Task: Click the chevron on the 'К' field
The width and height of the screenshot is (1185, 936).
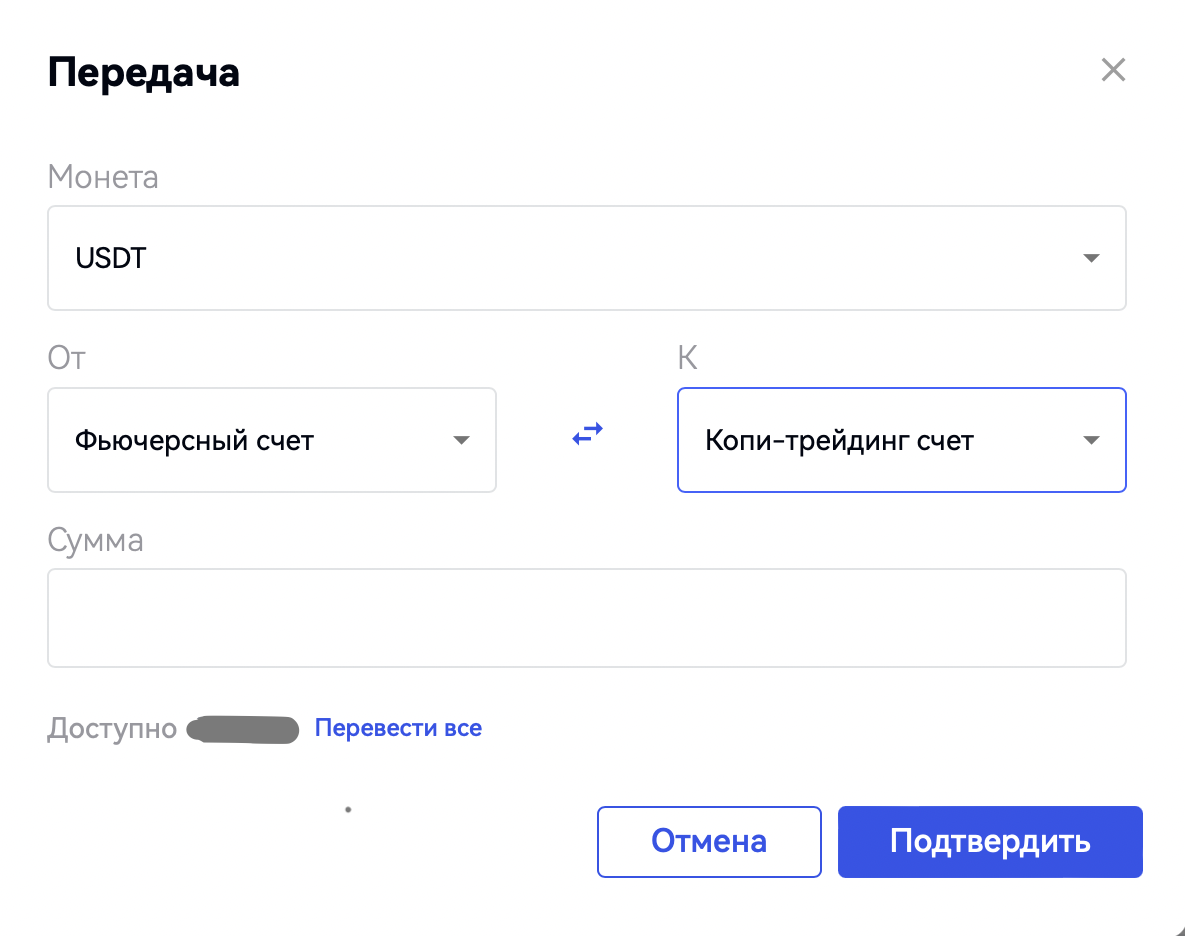Action: [1091, 440]
